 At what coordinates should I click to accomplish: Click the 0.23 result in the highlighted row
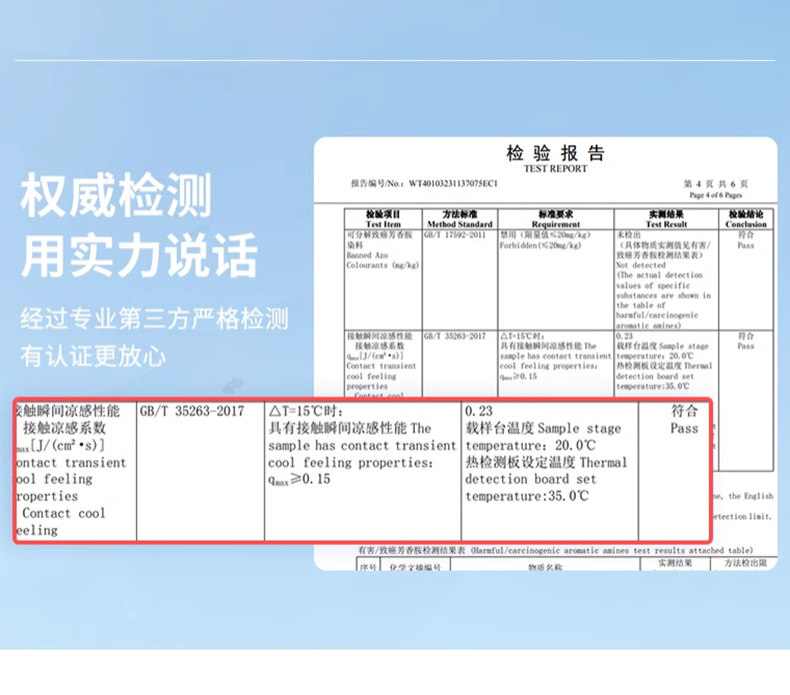[x=478, y=411]
